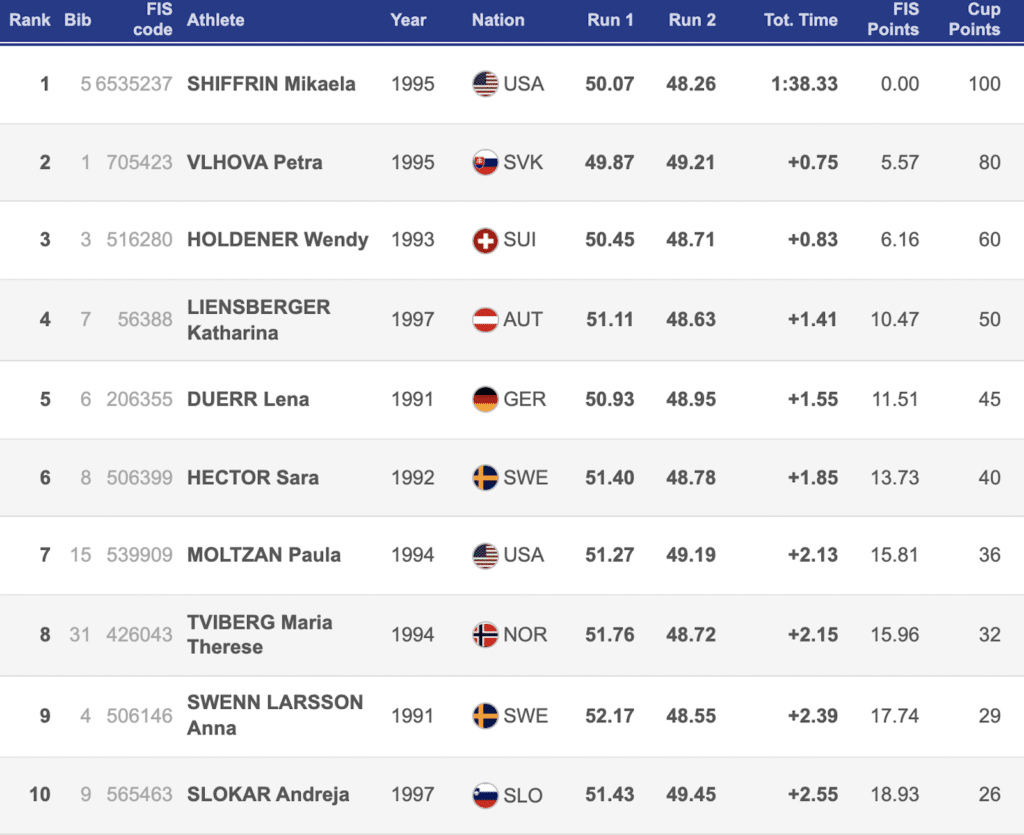Sort results by the Rank column header

(30, 20)
